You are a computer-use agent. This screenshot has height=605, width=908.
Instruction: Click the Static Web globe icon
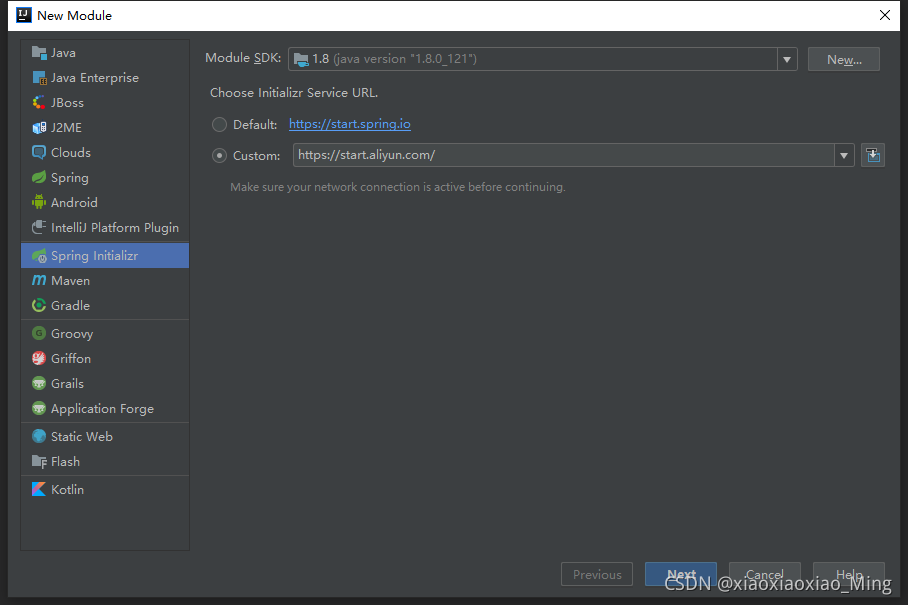pos(39,436)
